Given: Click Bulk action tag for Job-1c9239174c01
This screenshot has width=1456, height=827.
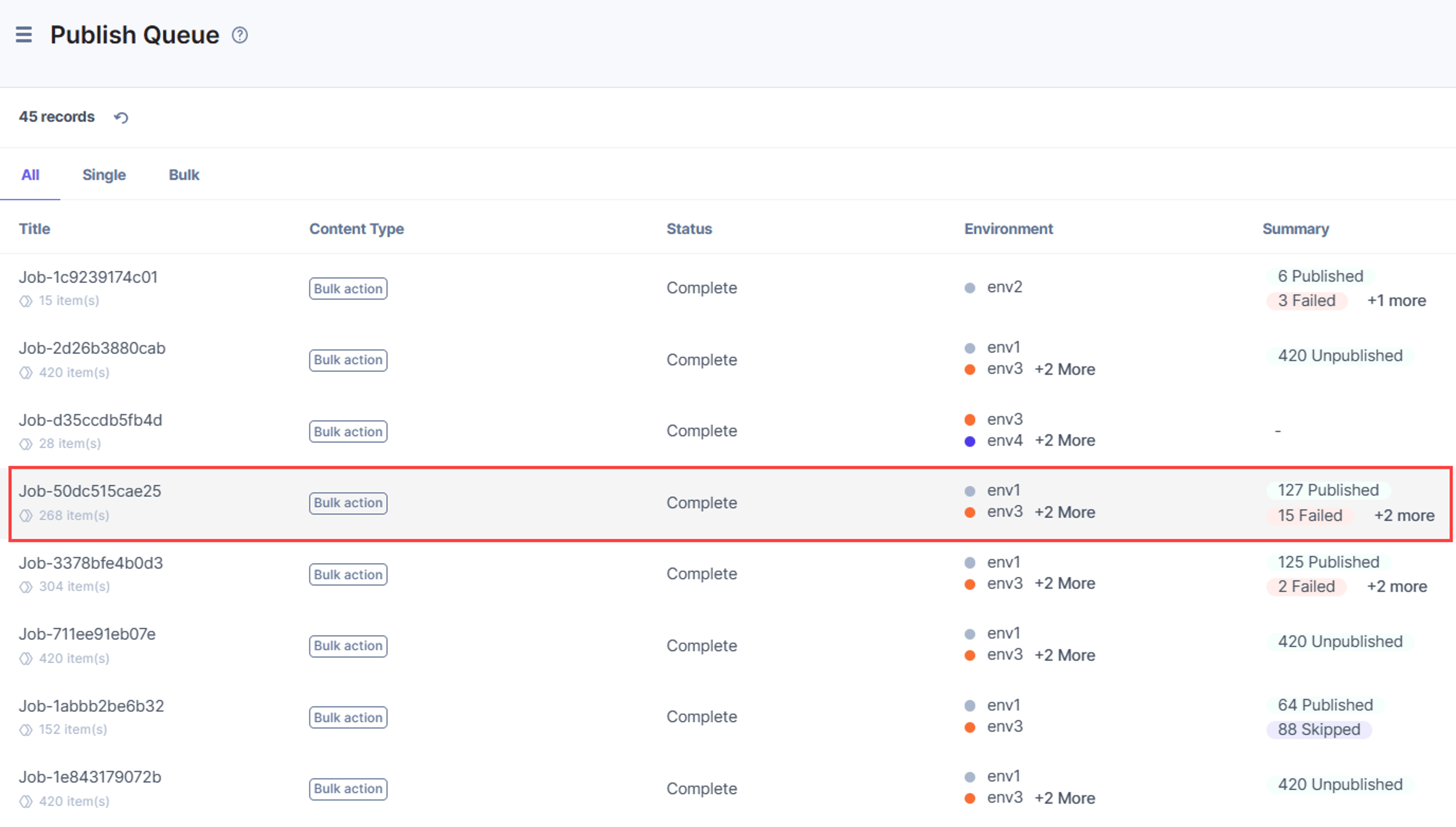Looking at the screenshot, I should click(x=348, y=289).
